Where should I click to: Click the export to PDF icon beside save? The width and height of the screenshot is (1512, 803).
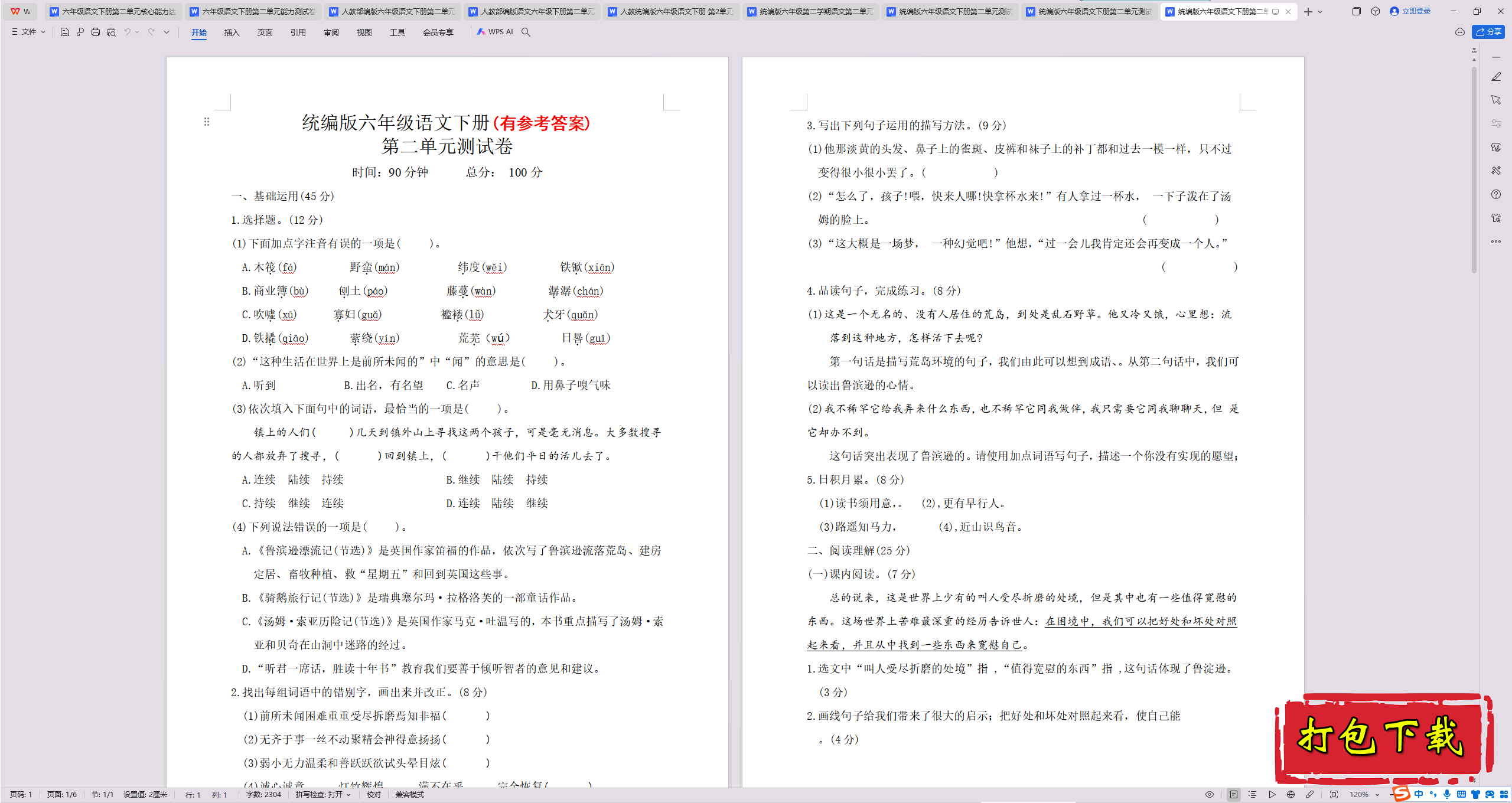tap(80, 32)
